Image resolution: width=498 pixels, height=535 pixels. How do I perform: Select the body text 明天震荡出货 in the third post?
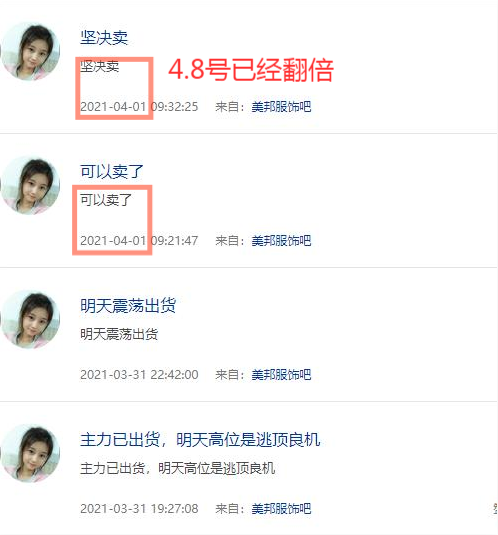pyautogui.click(x=119, y=334)
